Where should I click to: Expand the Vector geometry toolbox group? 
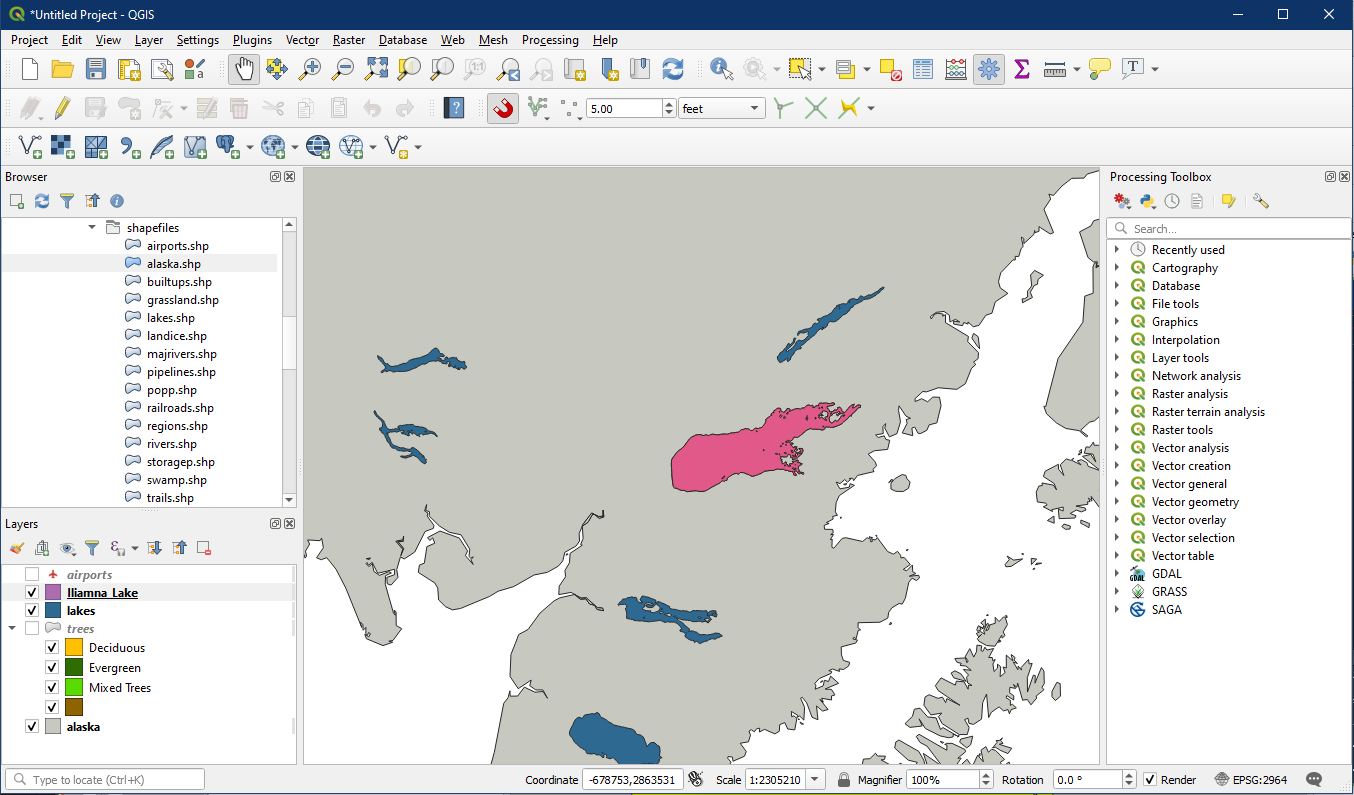(1117, 502)
